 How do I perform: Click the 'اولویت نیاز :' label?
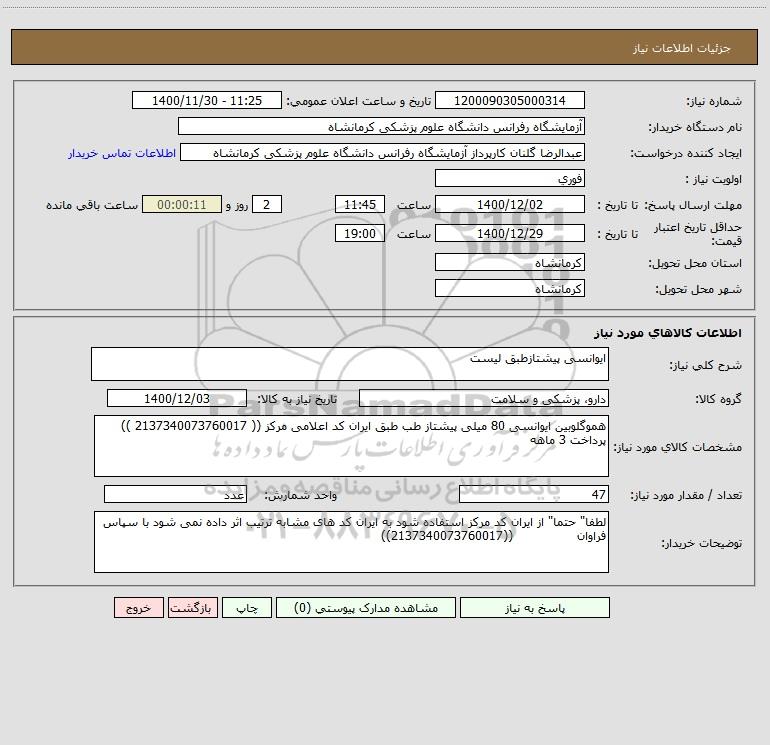click(714, 180)
